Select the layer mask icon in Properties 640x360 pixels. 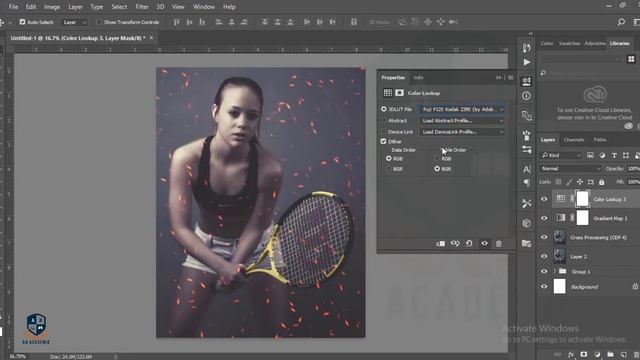tap(399, 93)
